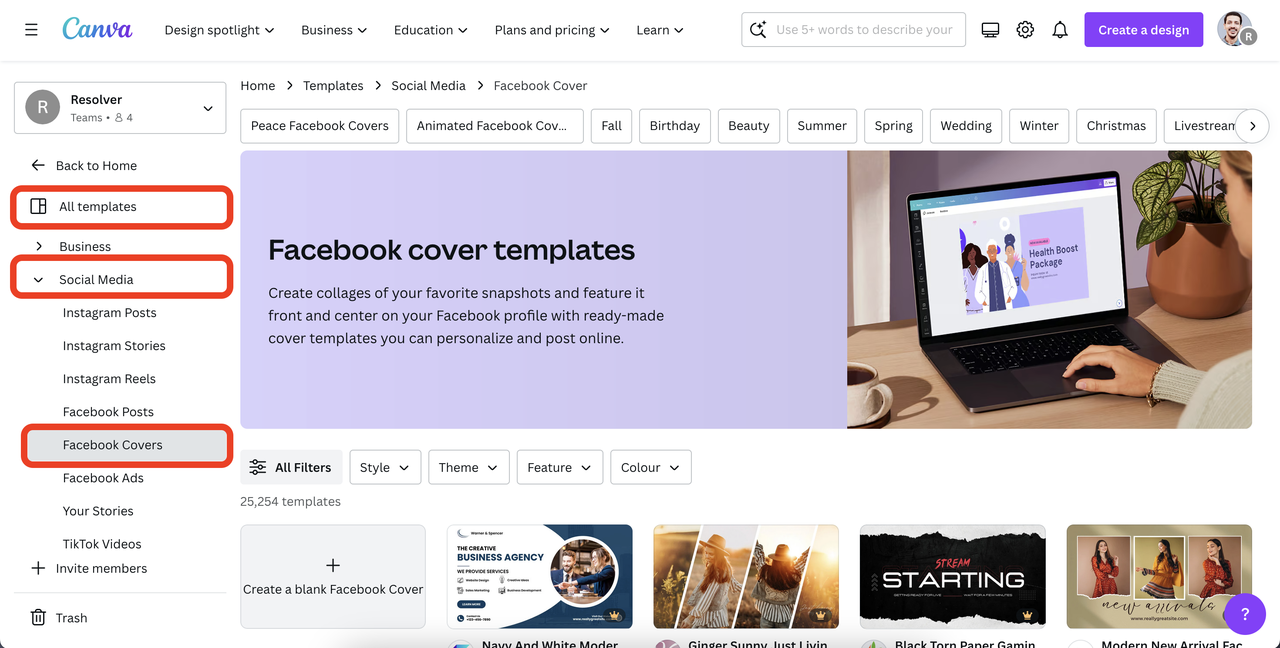
Task: Click the 25,254 templates count text
Action: click(290, 501)
